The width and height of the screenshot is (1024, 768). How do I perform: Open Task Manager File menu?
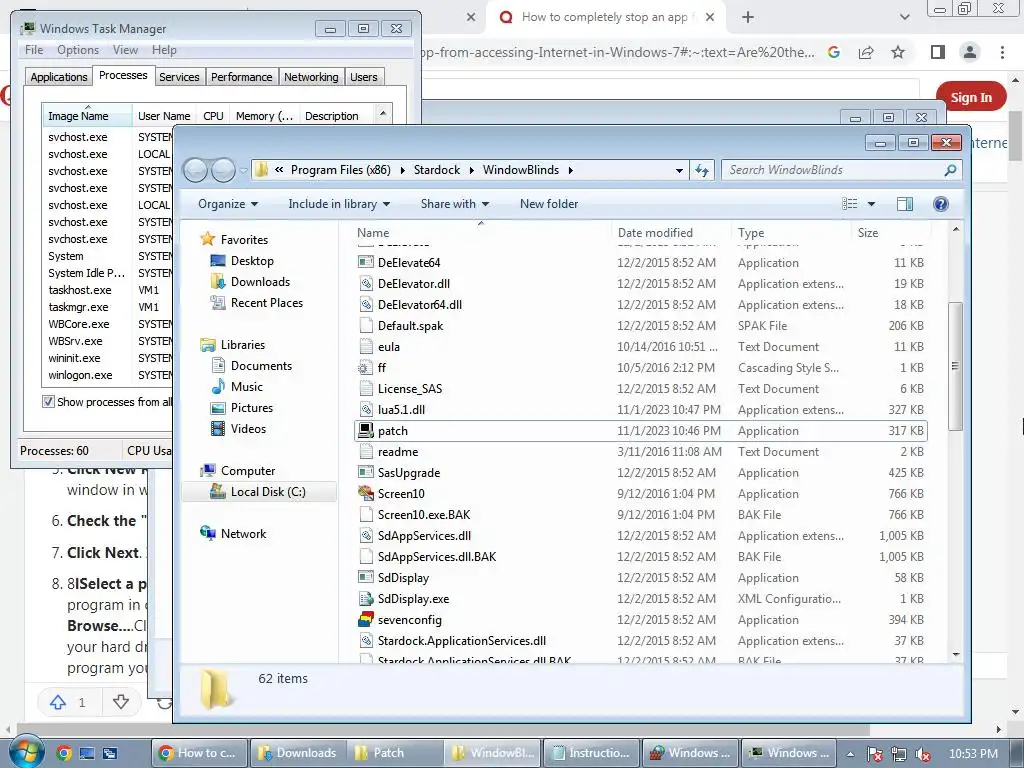34,50
